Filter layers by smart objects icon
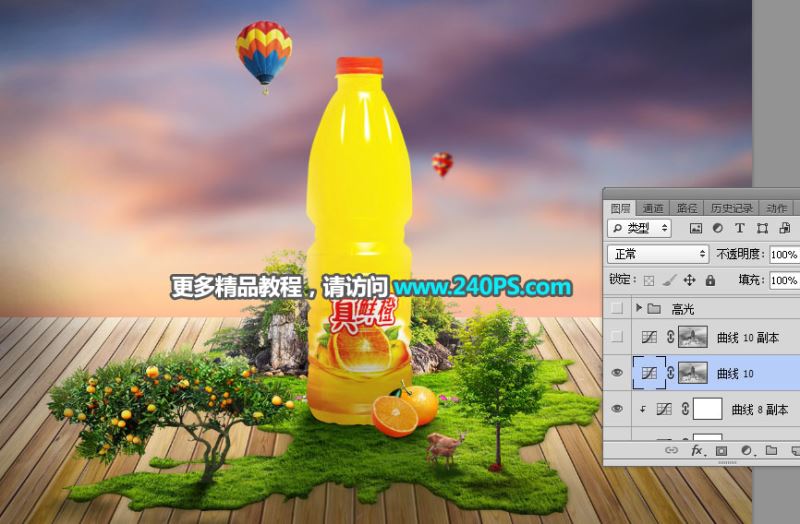The image size is (800, 524). click(785, 228)
